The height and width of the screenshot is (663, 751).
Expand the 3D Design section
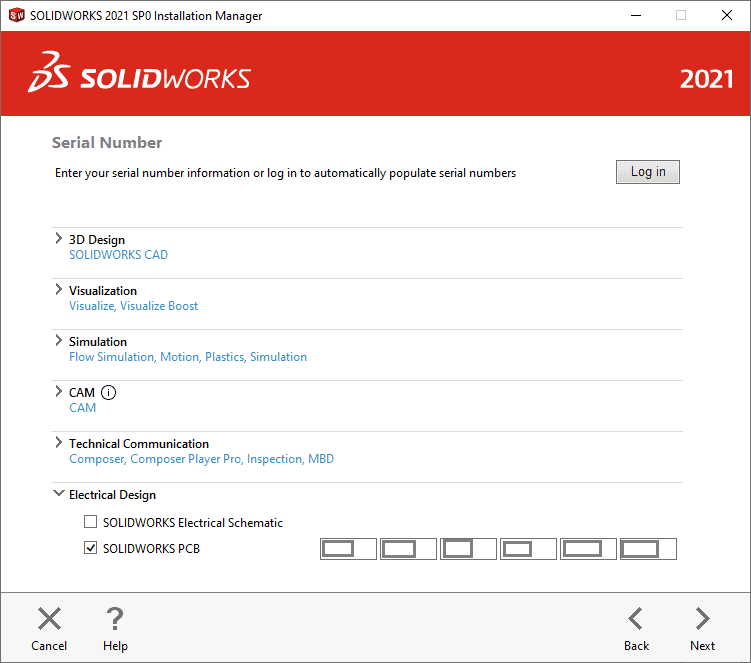click(58, 238)
